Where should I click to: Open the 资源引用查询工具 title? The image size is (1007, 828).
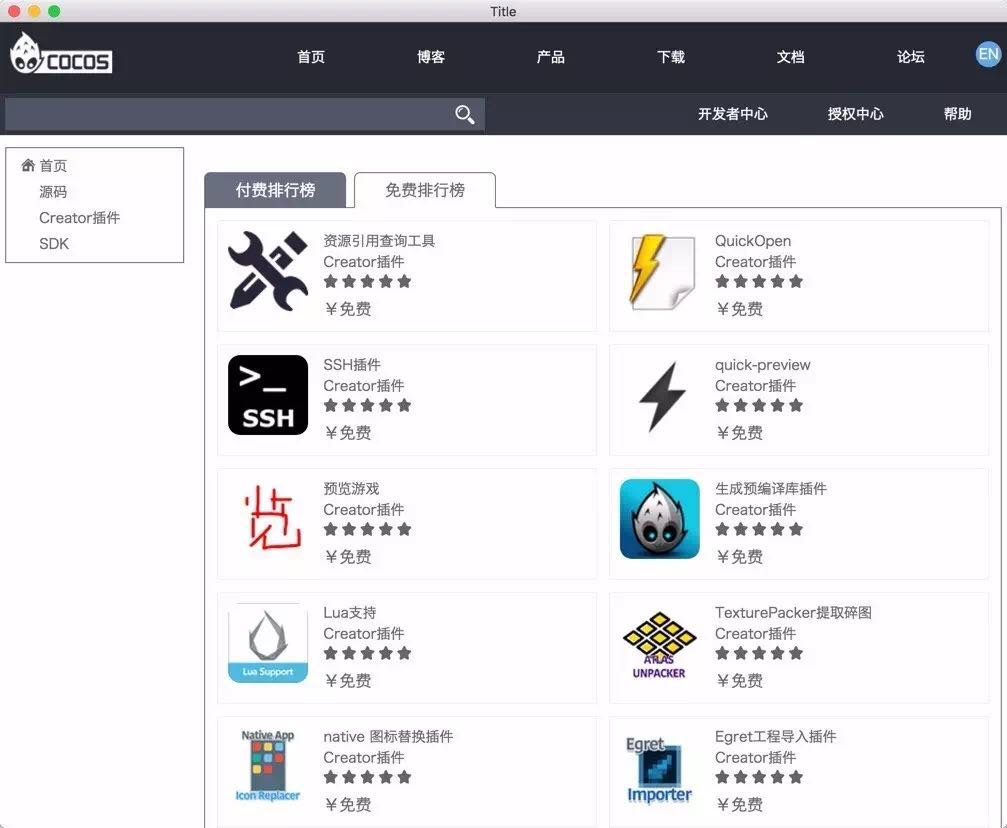(x=379, y=241)
